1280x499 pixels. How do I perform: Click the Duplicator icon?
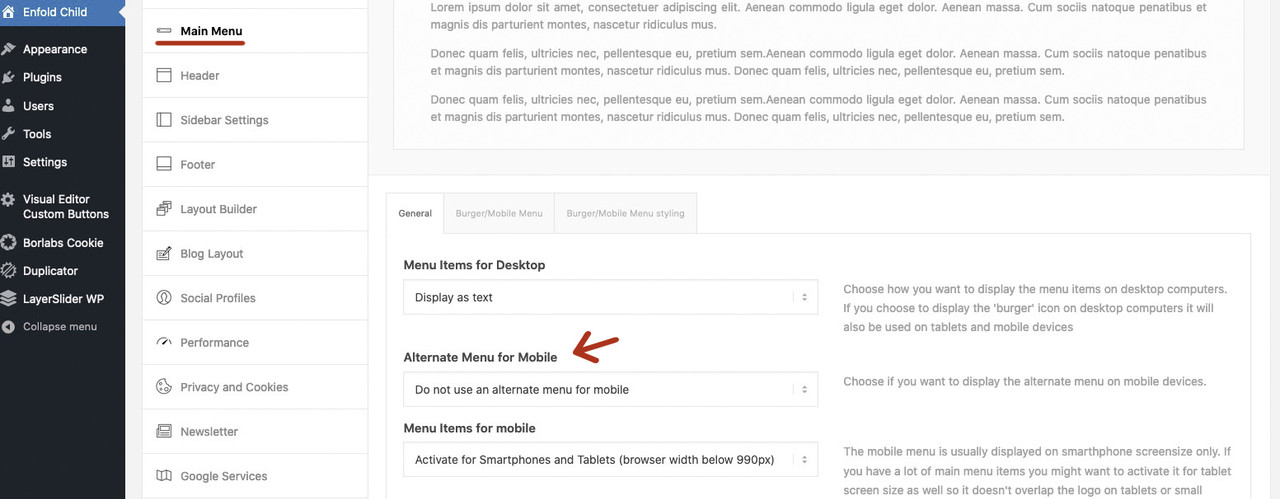click(9, 271)
